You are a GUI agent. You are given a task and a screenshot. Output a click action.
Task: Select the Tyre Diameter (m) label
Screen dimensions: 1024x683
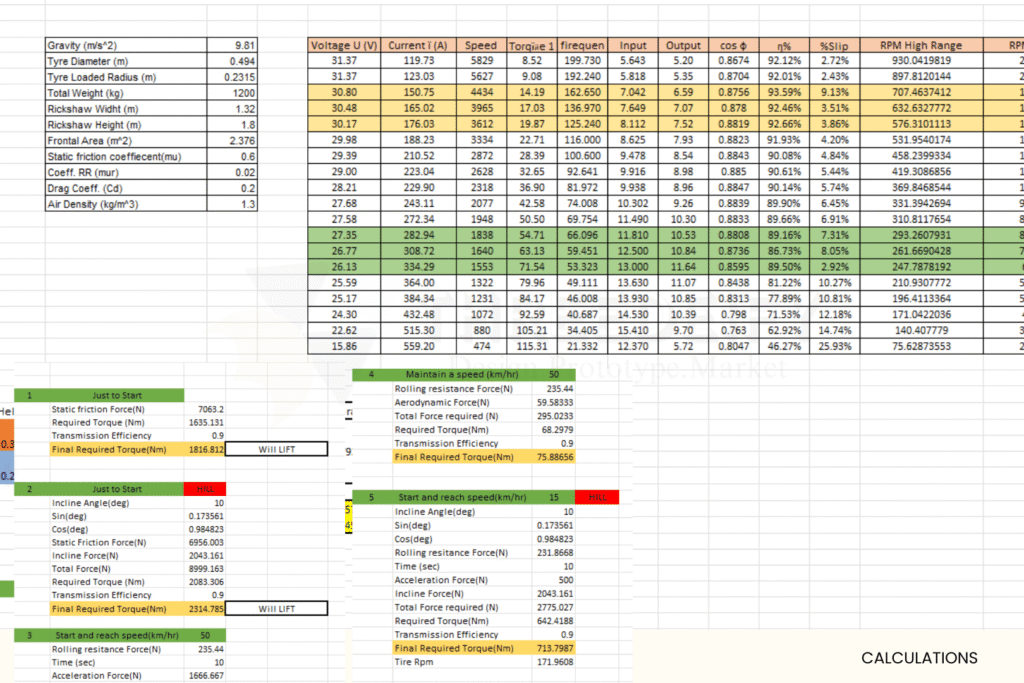point(126,61)
